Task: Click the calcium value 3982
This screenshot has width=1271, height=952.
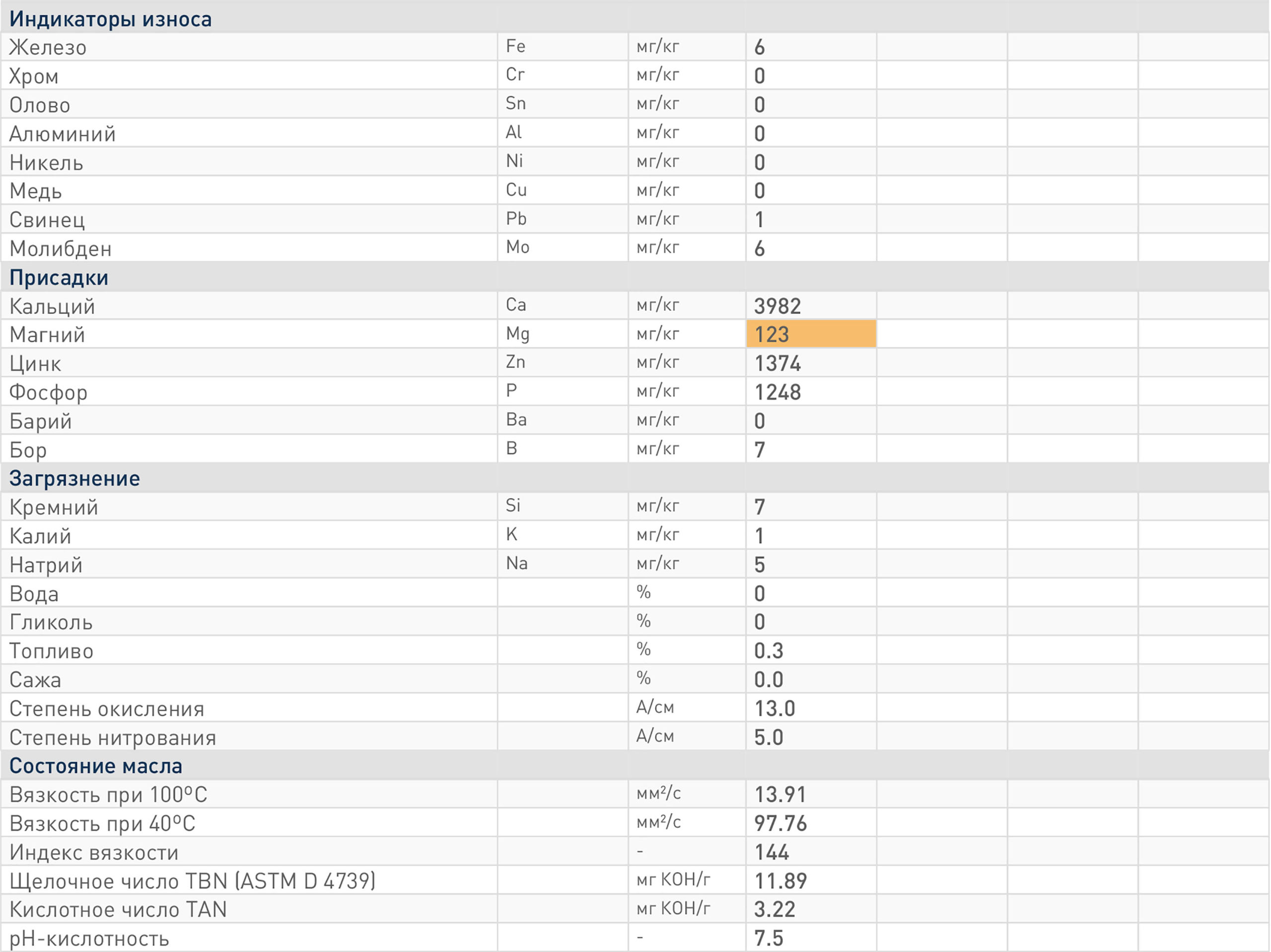Action: tap(777, 306)
